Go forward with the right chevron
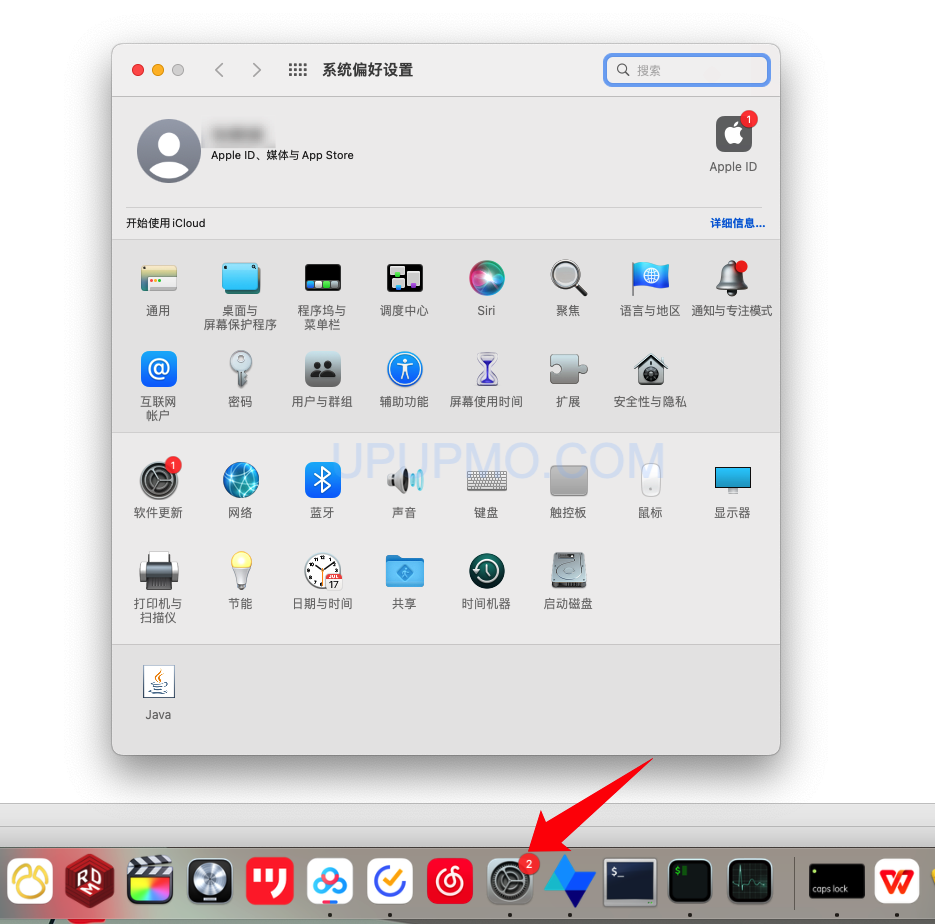935x924 pixels. pos(256,70)
